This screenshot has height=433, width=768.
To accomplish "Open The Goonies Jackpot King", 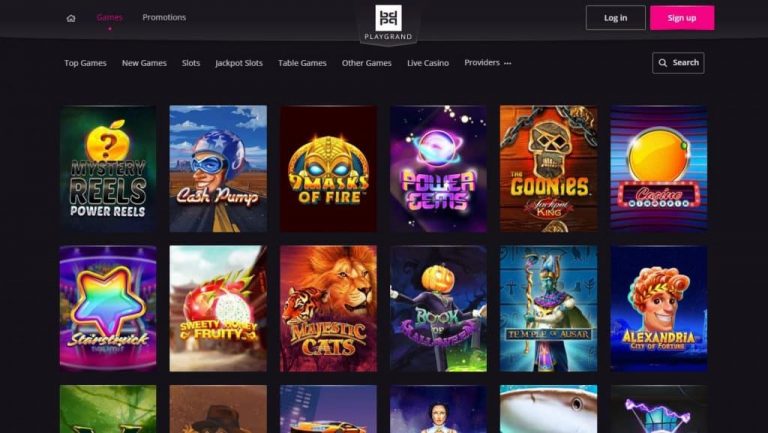I will tap(549, 168).
